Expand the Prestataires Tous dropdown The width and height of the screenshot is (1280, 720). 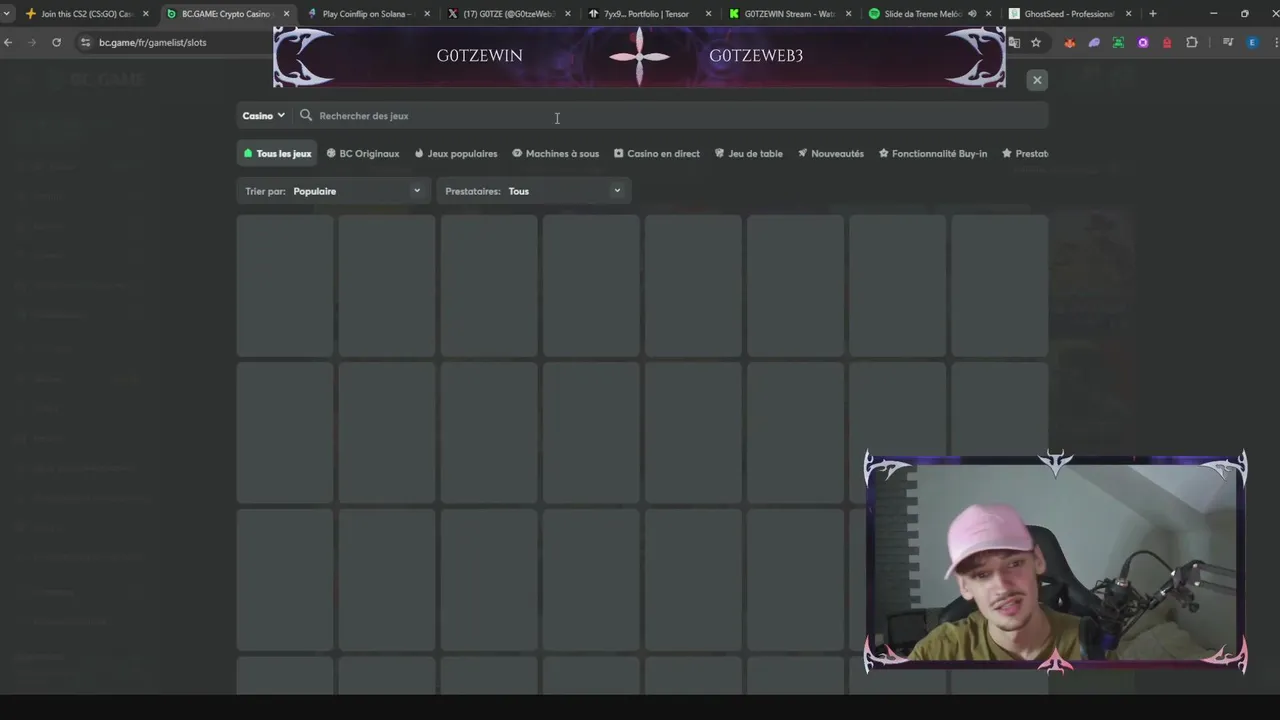pyautogui.click(x=534, y=191)
